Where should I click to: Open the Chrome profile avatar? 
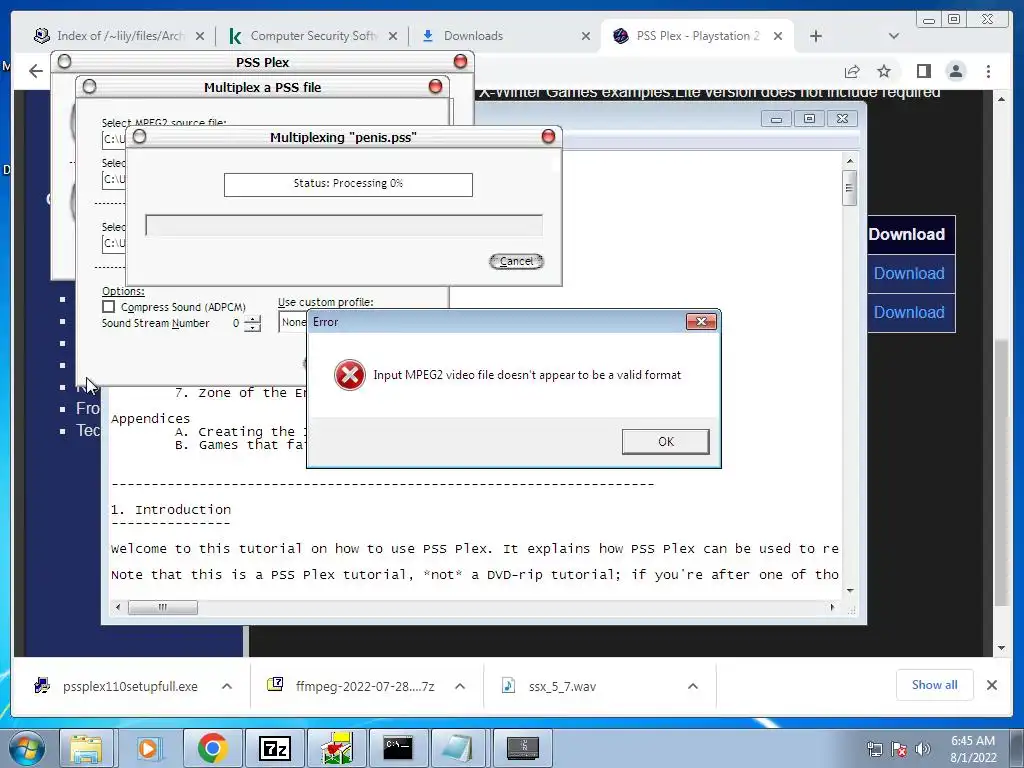(x=956, y=71)
